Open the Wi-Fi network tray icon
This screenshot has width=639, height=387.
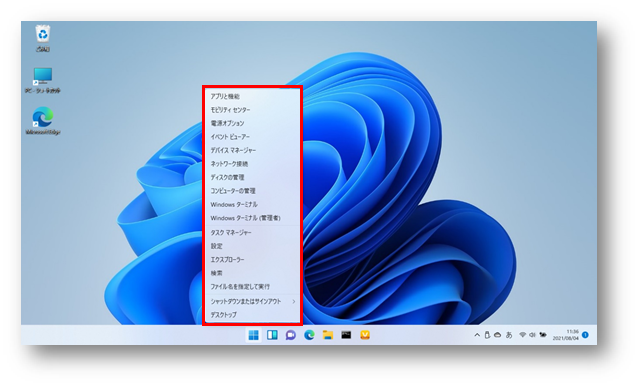tap(522, 335)
